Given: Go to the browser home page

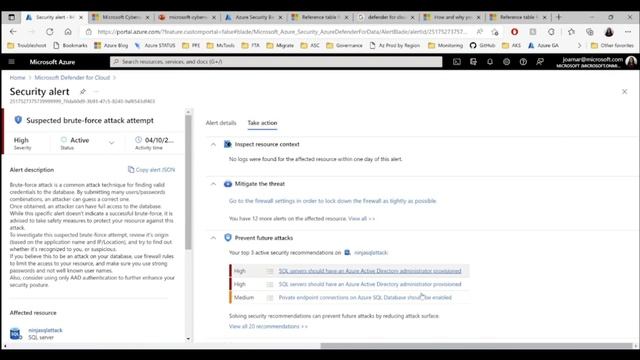Looking at the screenshot, I should click(68, 31).
